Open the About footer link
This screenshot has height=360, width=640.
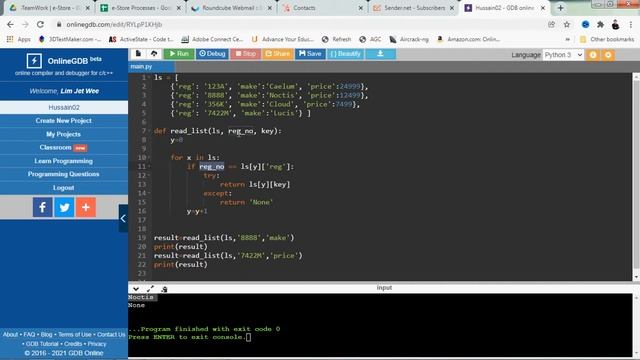tap(11, 335)
